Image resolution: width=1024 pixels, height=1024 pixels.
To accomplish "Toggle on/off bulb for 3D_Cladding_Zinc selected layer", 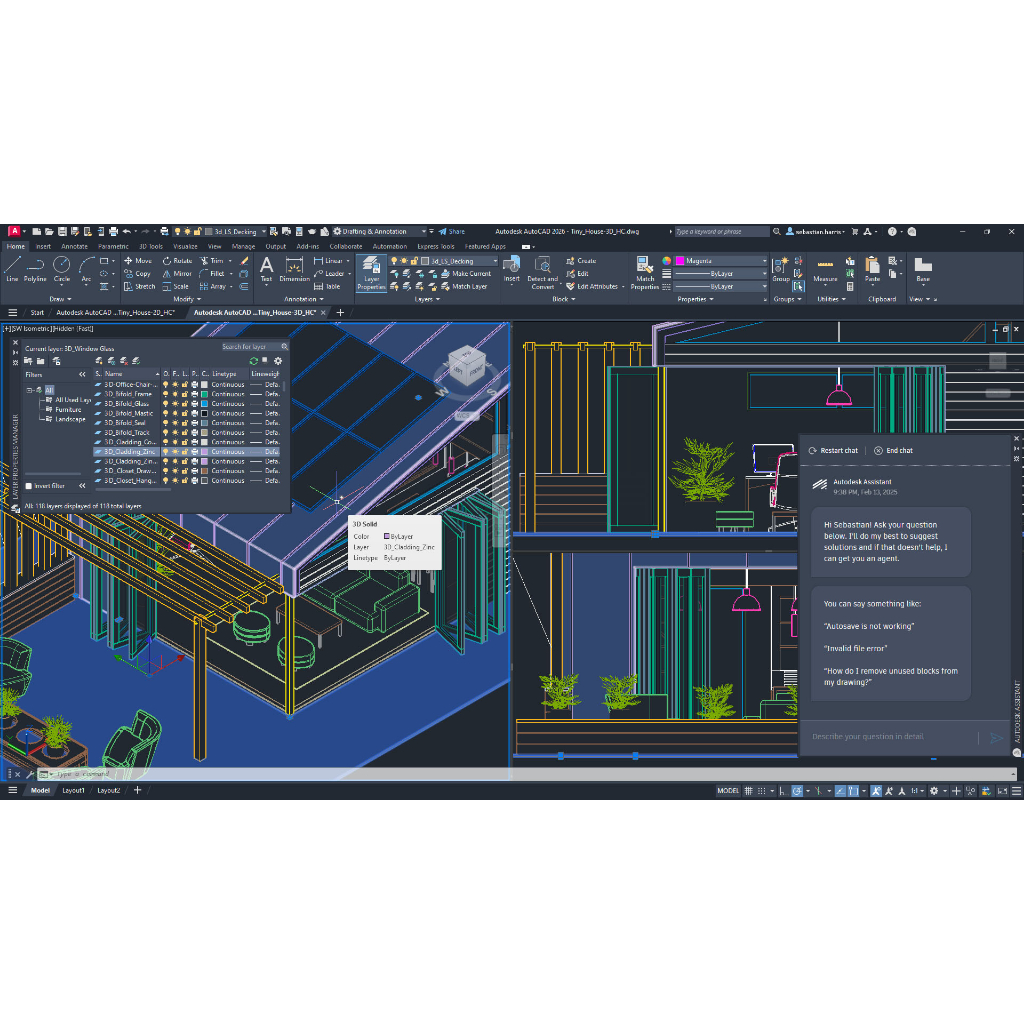I will [x=165, y=451].
